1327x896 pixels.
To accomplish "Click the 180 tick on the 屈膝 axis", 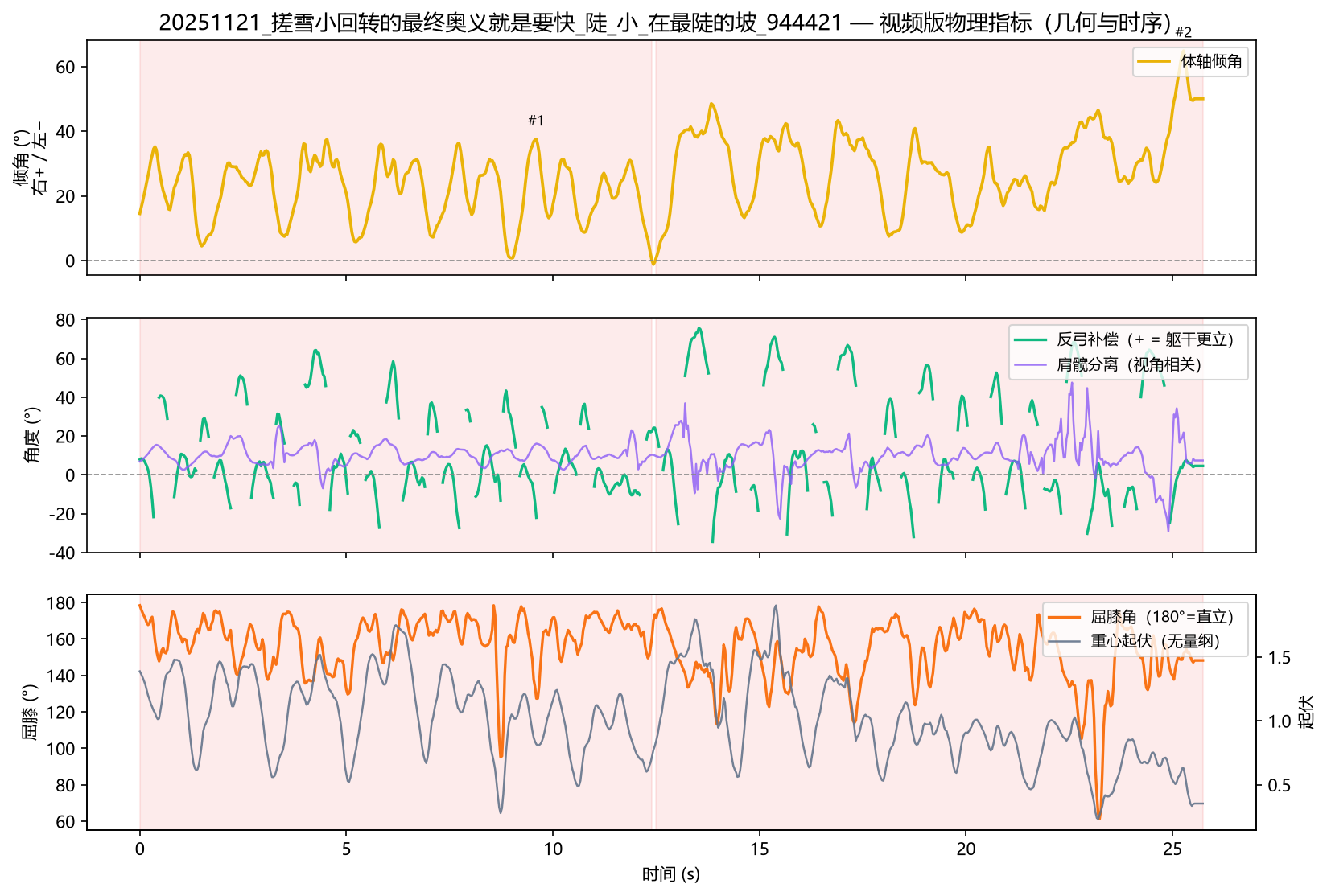I will (63, 603).
